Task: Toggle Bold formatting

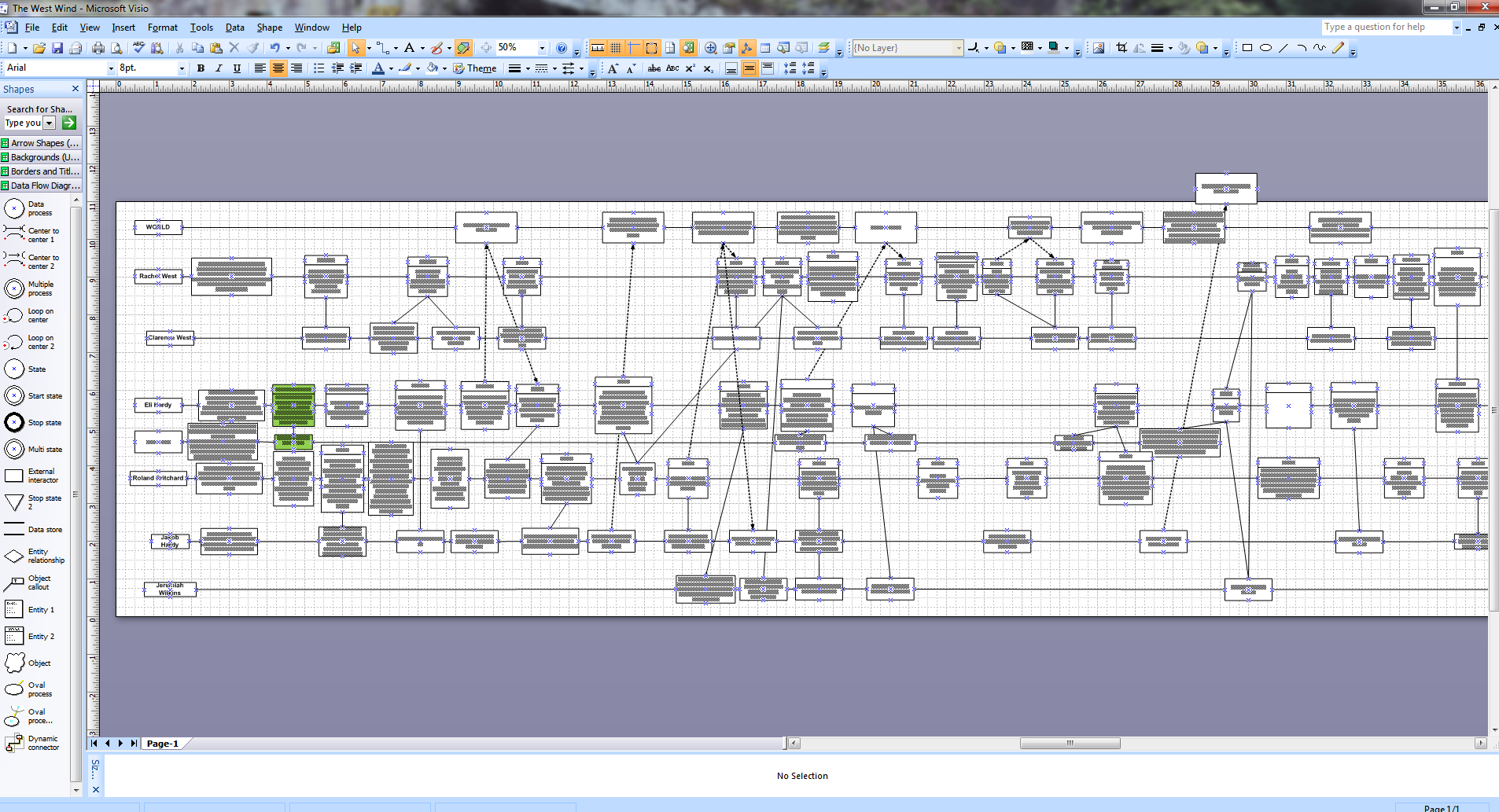Action: pos(201,68)
